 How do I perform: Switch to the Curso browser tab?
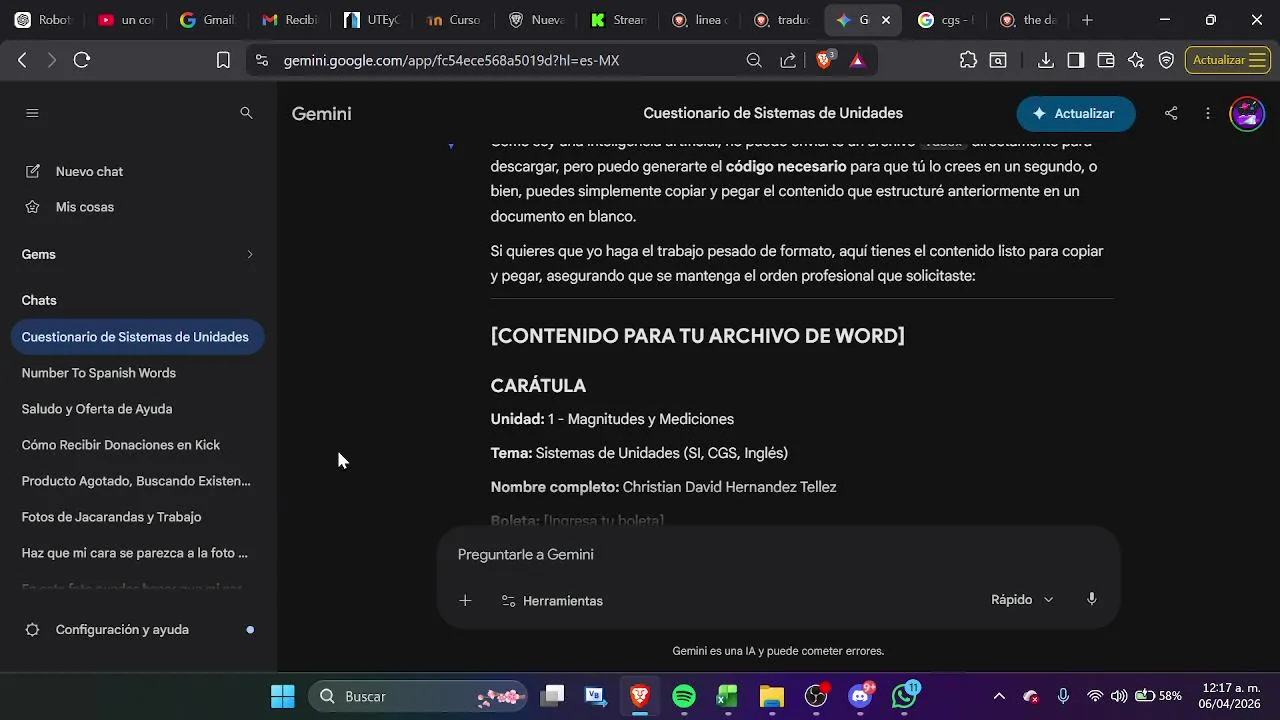click(x=452, y=20)
